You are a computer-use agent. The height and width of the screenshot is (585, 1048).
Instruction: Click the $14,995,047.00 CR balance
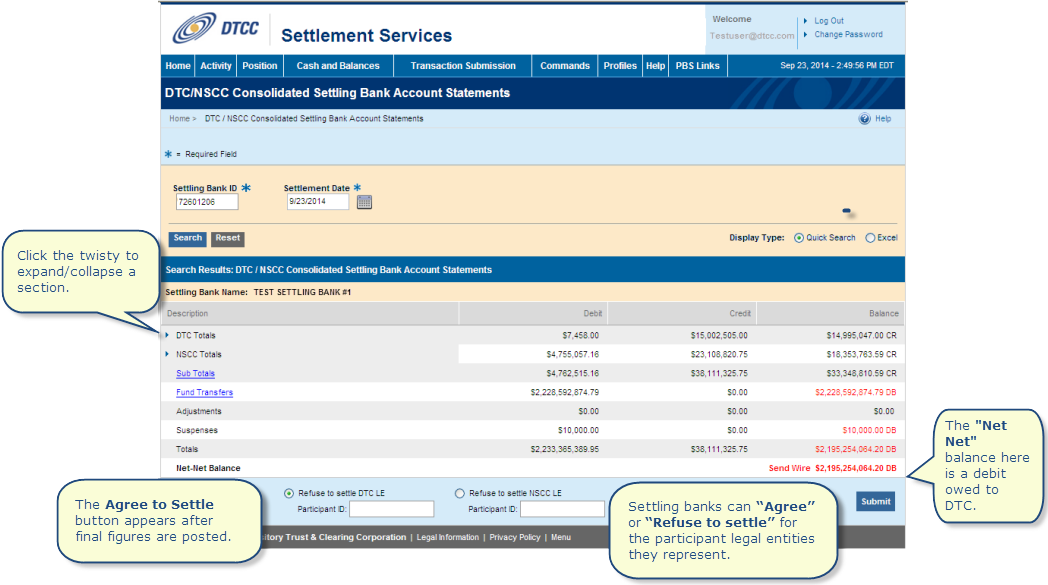862,336
